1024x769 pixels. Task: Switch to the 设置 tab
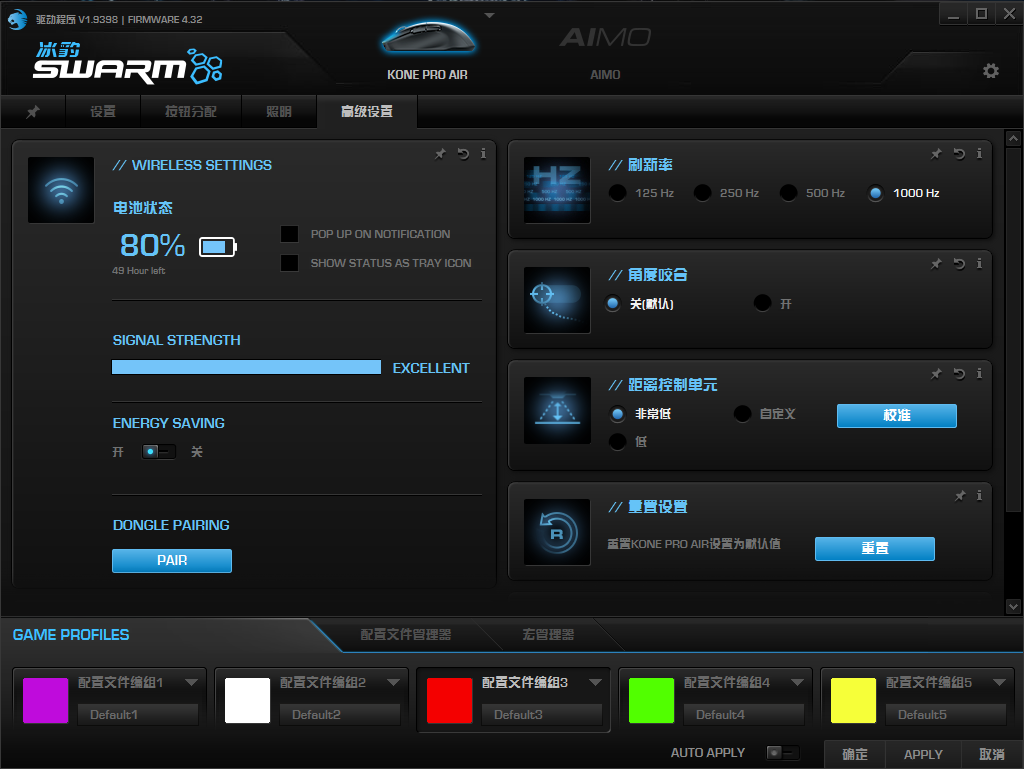tap(103, 112)
